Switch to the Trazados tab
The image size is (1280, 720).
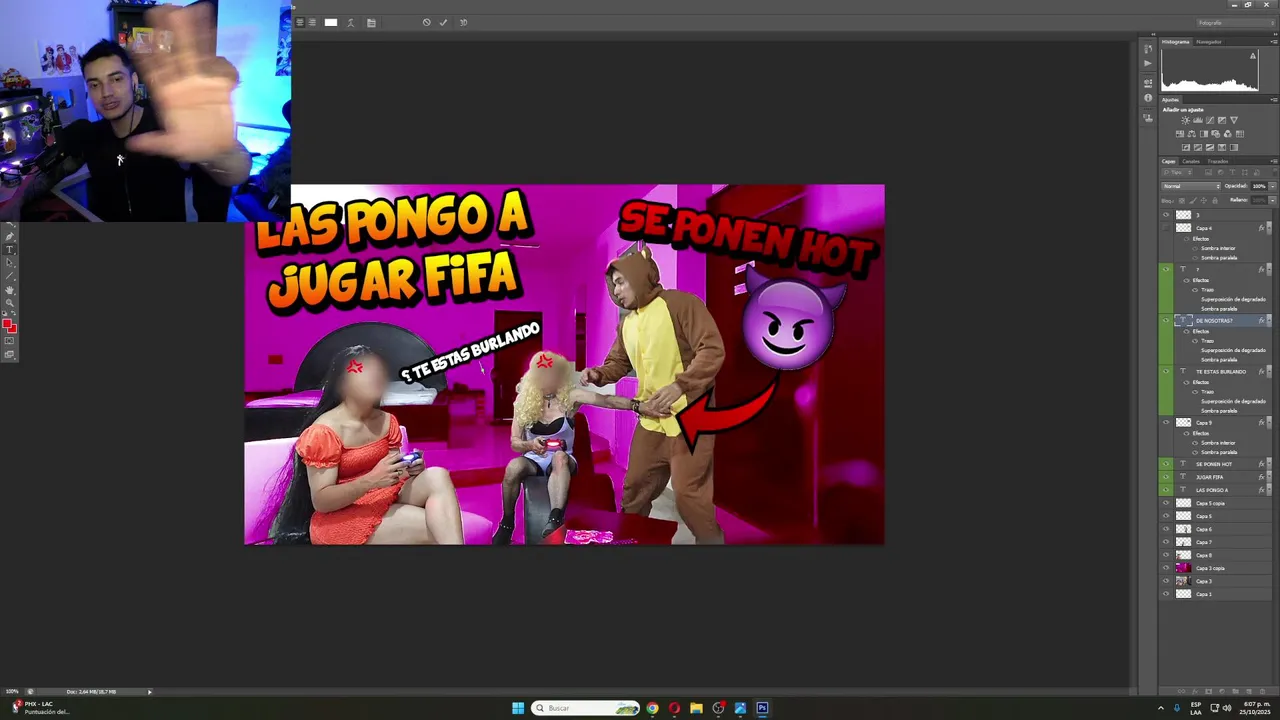coord(1218,161)
